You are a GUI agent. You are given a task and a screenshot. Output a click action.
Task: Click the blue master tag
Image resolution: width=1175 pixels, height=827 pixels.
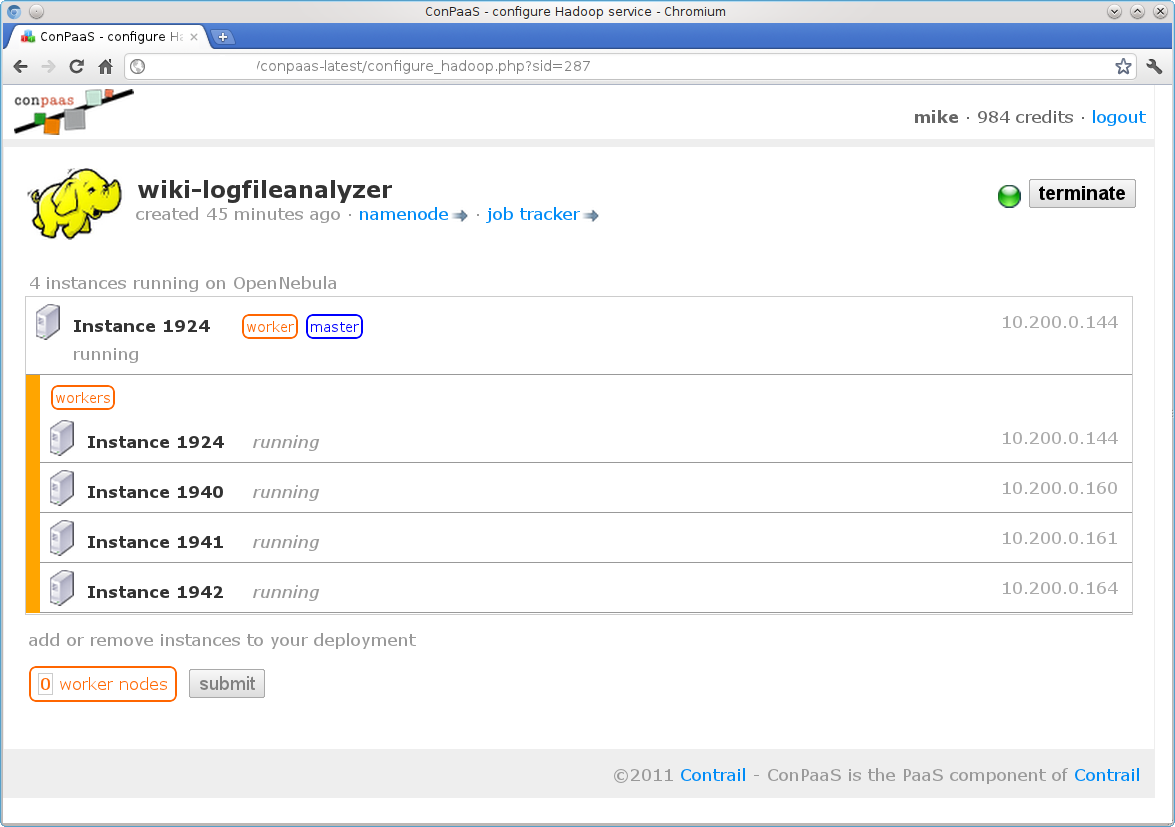(x=334, y=327)
